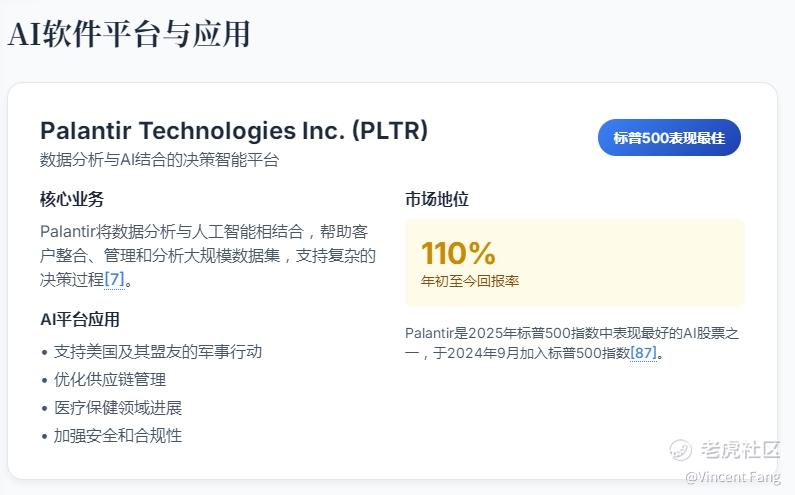Open citation link [7]

[114, 280]
